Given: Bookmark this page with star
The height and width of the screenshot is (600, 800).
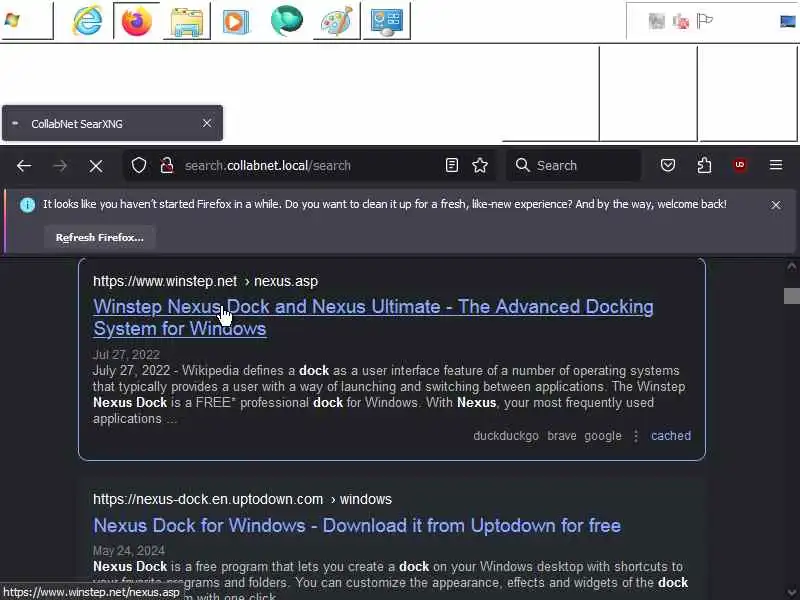Looking at the screenshot, I should tap(480, 165).
